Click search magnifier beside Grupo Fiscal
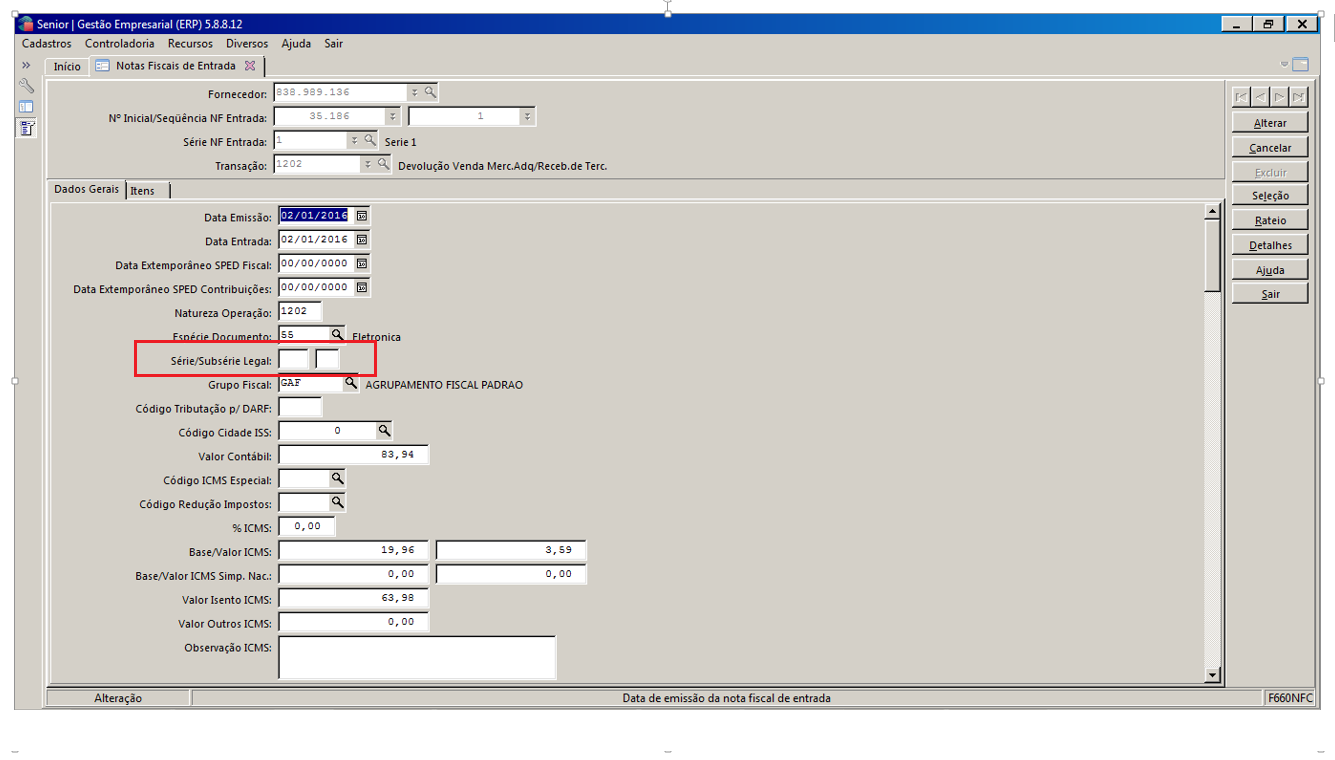Viewport: 1335px width, 760px height. (351, 383)
